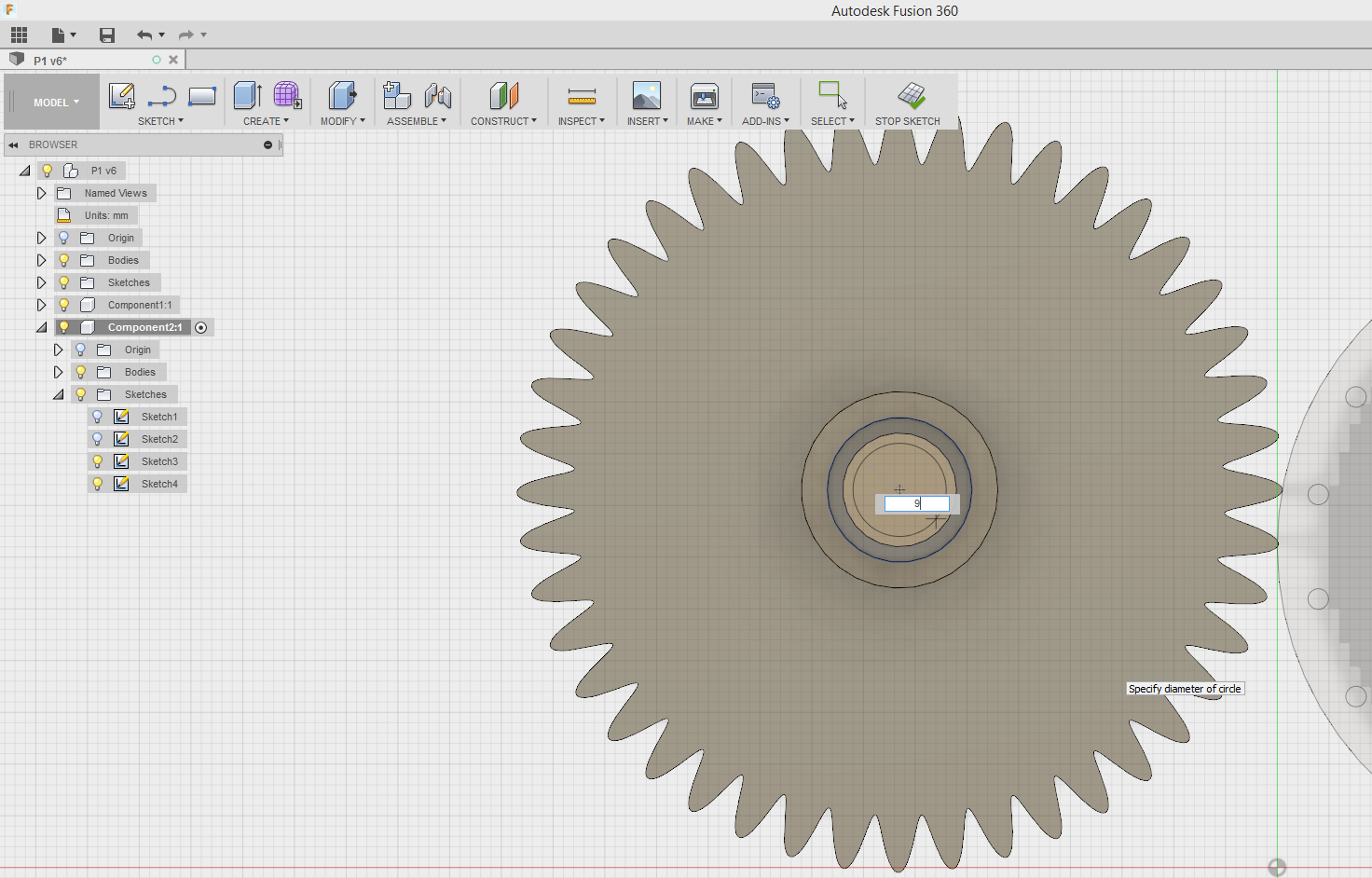Collapse the root P1 v6 tree node
Image resolution: width=1372 pixels, height=878 pixels.
[25, 171]
